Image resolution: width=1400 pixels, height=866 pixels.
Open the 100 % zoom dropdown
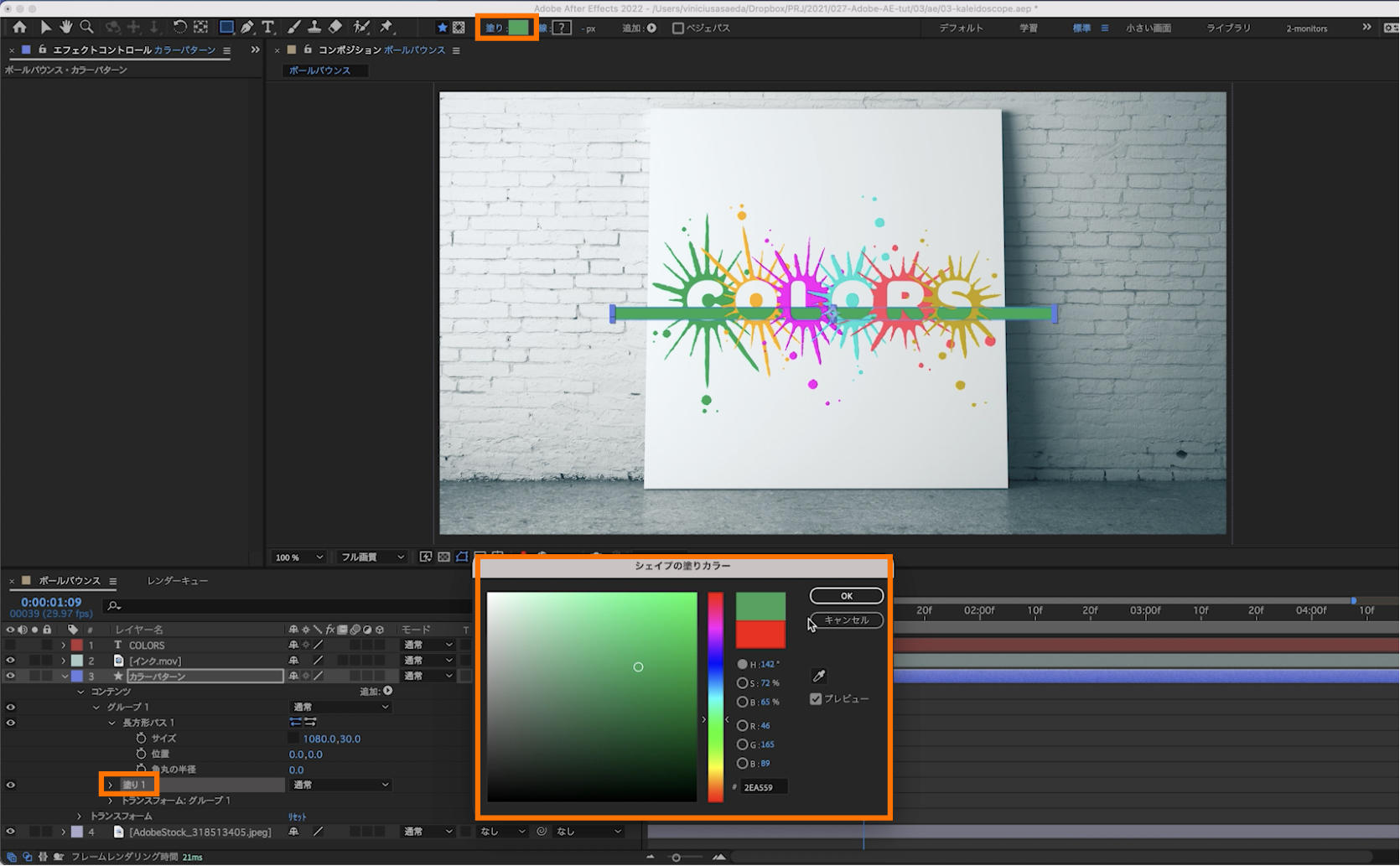tap(299, 557)
